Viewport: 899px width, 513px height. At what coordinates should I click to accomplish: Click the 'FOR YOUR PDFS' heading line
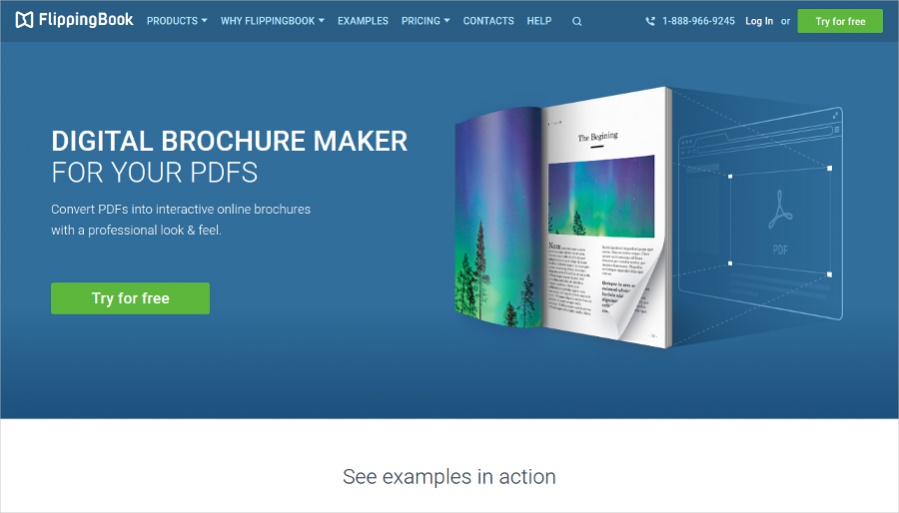[154, 173]
